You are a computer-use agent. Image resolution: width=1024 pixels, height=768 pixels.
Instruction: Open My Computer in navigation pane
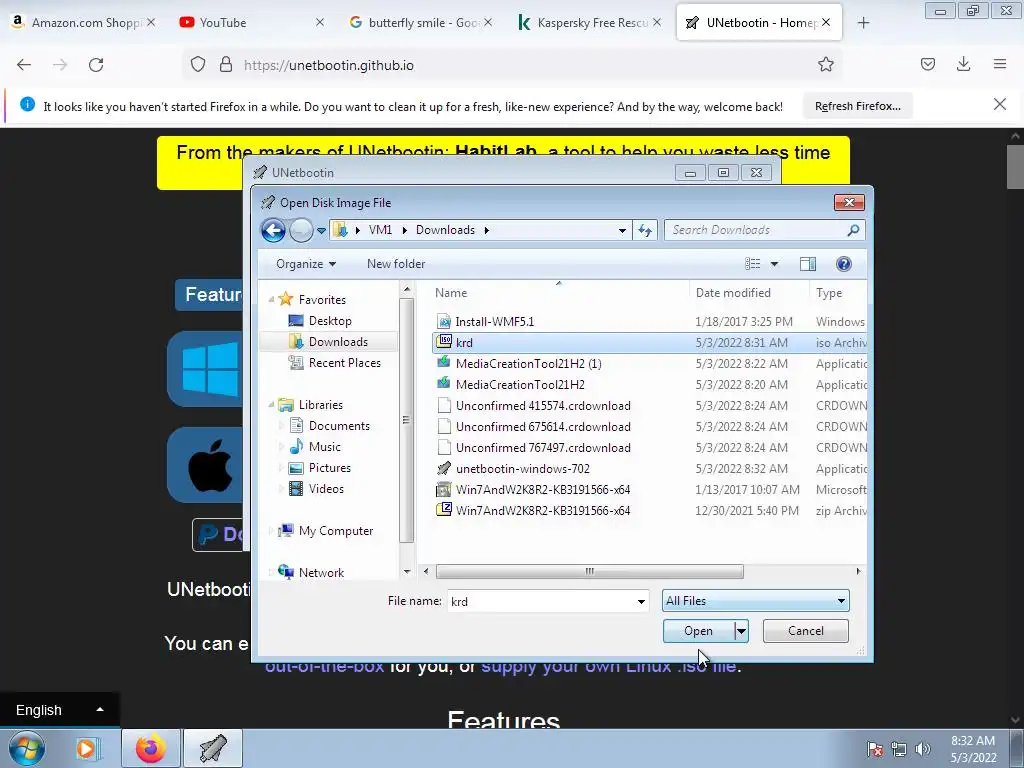click(336, 530)
